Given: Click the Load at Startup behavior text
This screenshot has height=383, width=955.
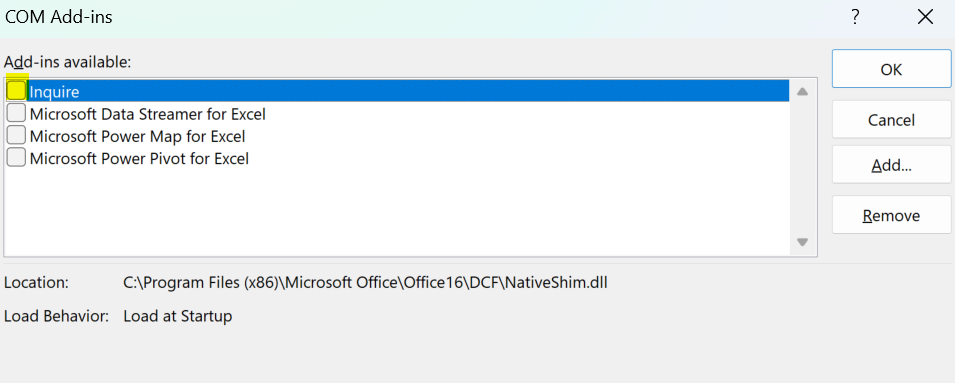Looking at the screenshot, I should coord(177,316).
